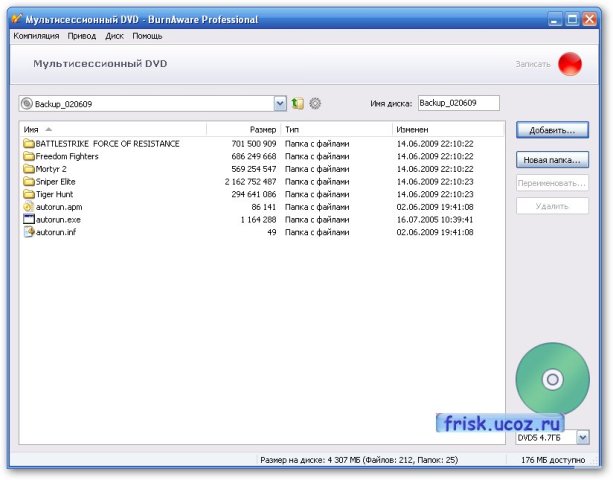613x480 pixels.
Task: Minimize the BurnAware window
Action: (x=554, y=19)
